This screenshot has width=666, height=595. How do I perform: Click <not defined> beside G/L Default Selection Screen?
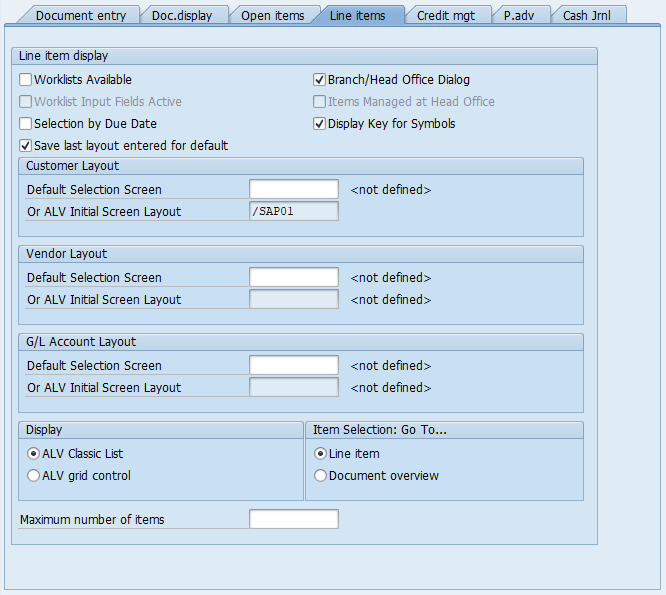391,366
